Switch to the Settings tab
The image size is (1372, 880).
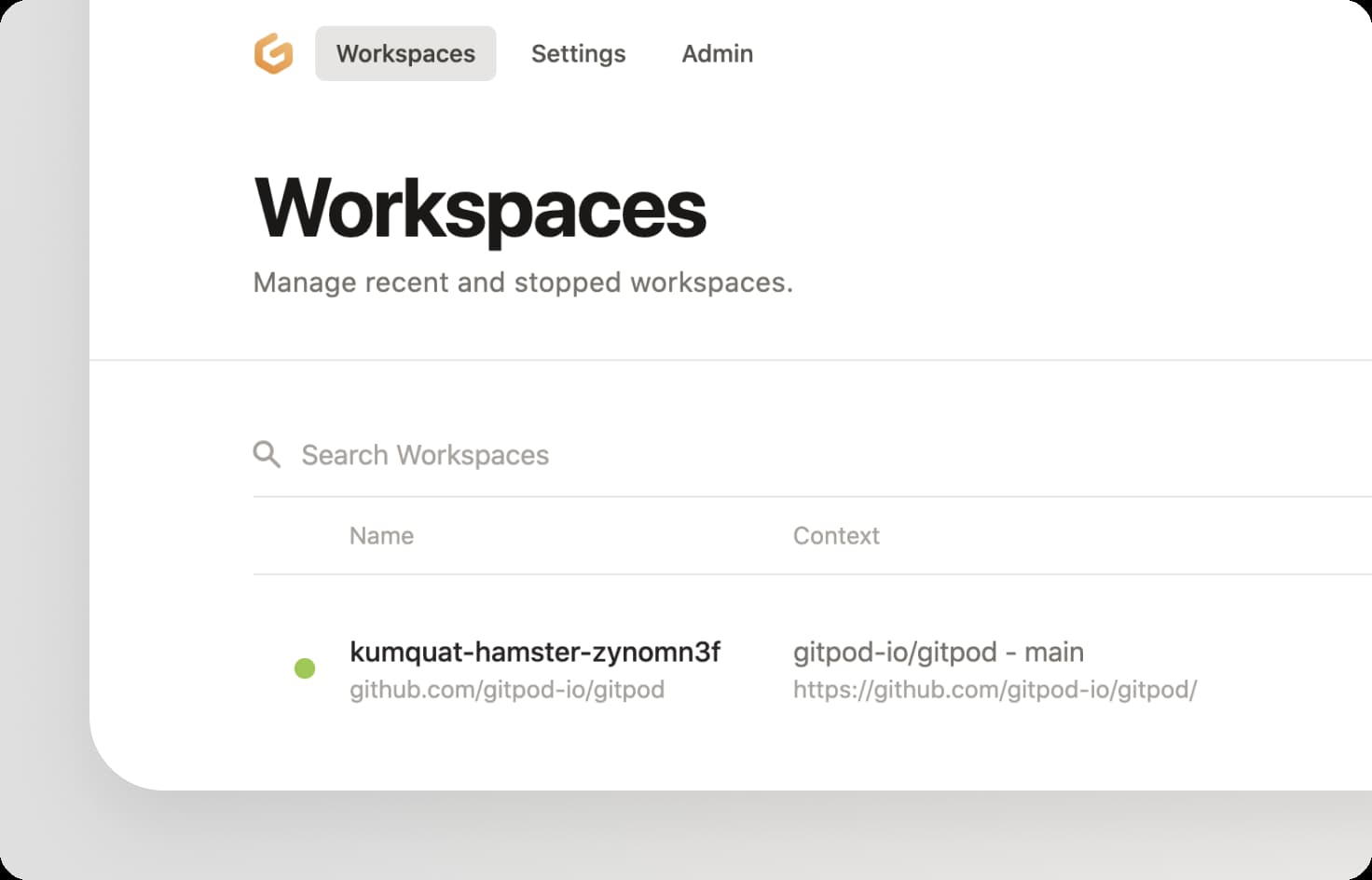(x=578, y=53)
